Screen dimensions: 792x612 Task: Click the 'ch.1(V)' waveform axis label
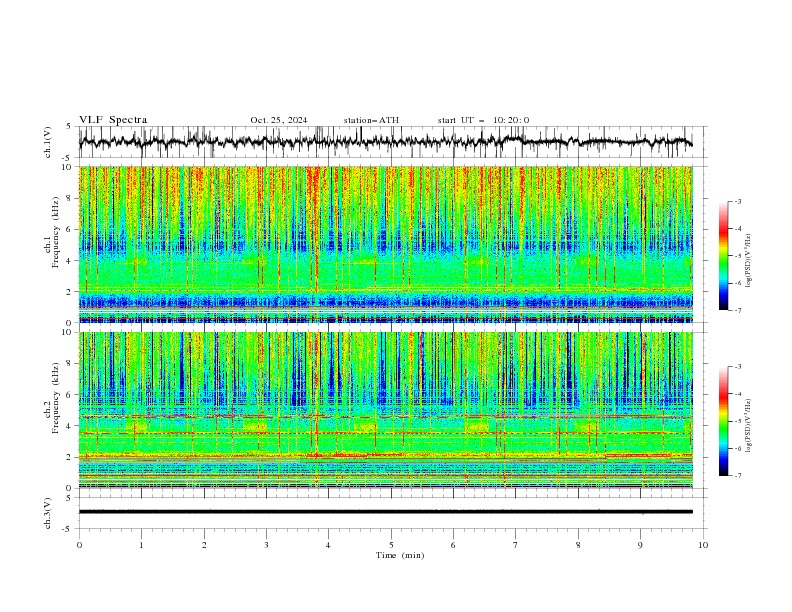(48, 142)
